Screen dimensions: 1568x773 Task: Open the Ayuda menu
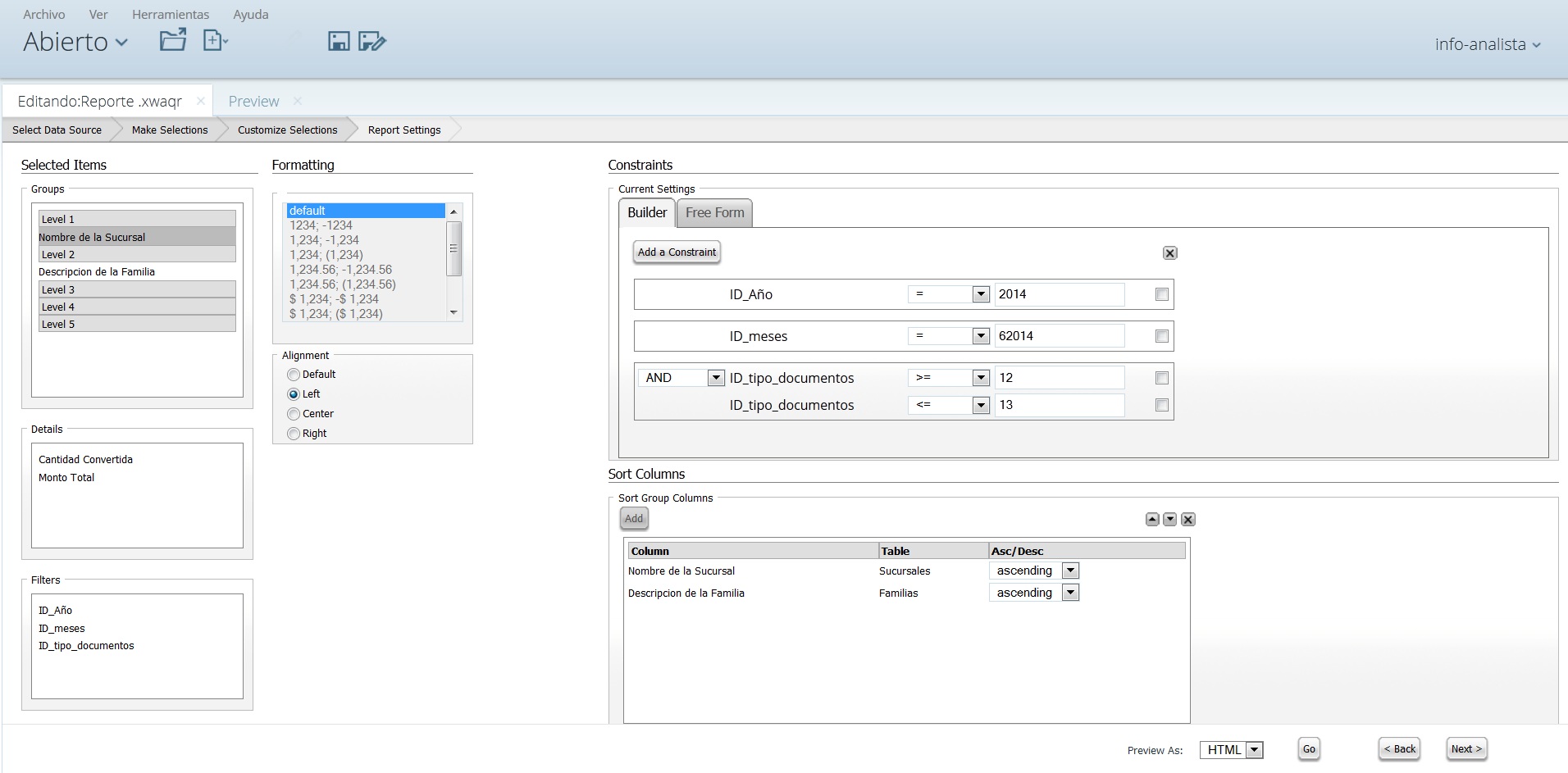[x=251, y=15]
